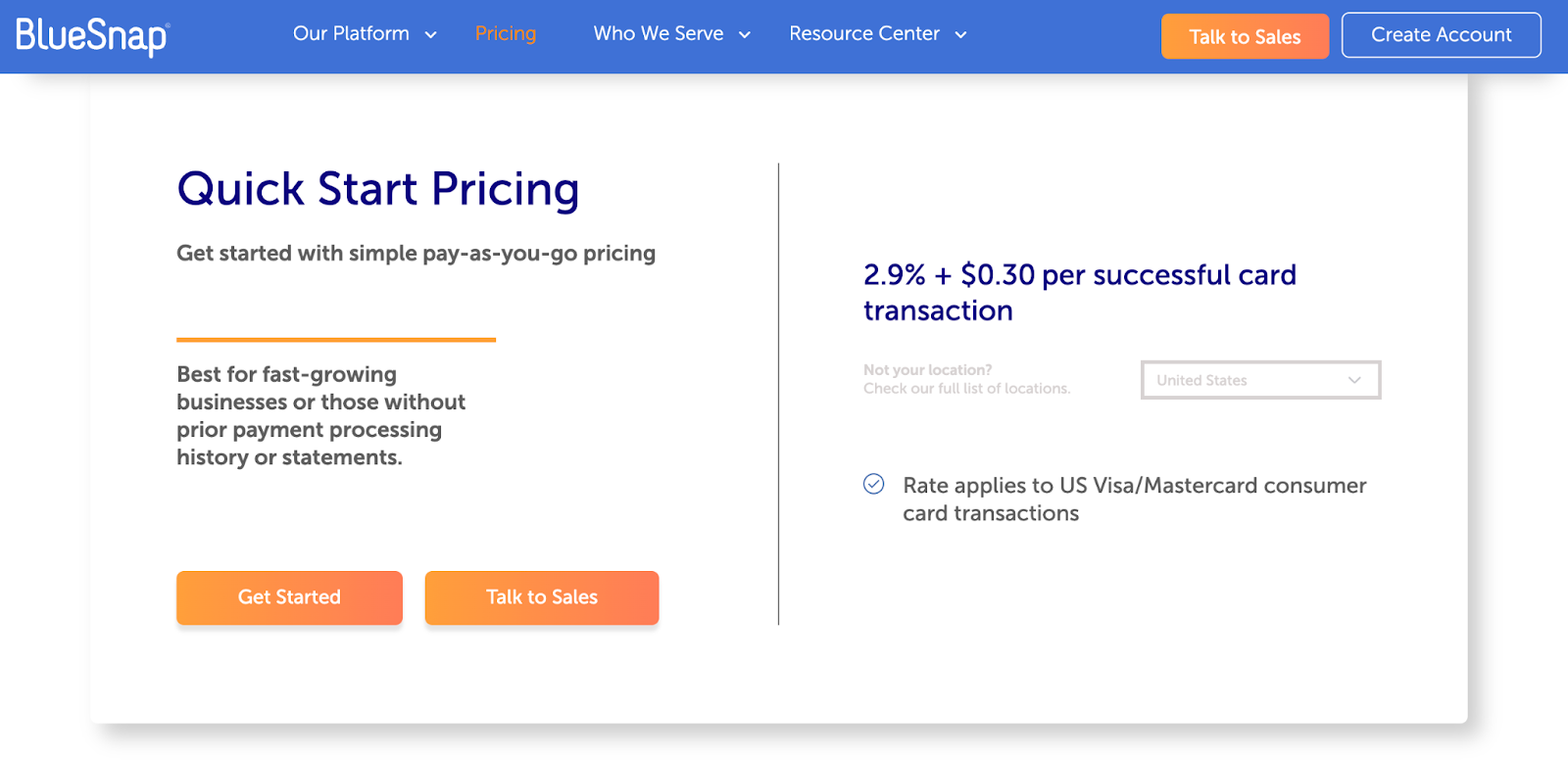Follow the full list of locations link
This screenshot has height=760, width=1568.
966,389
